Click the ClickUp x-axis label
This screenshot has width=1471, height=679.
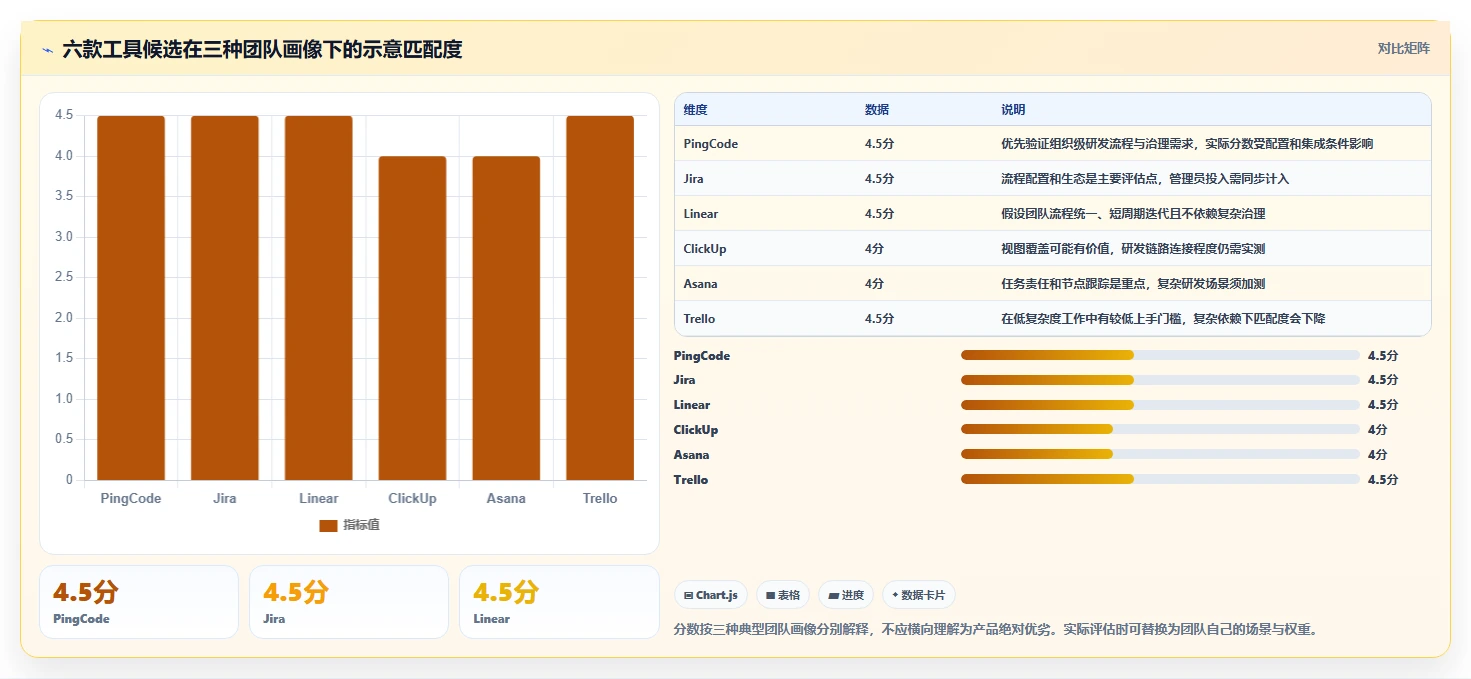tap(412, 498)
